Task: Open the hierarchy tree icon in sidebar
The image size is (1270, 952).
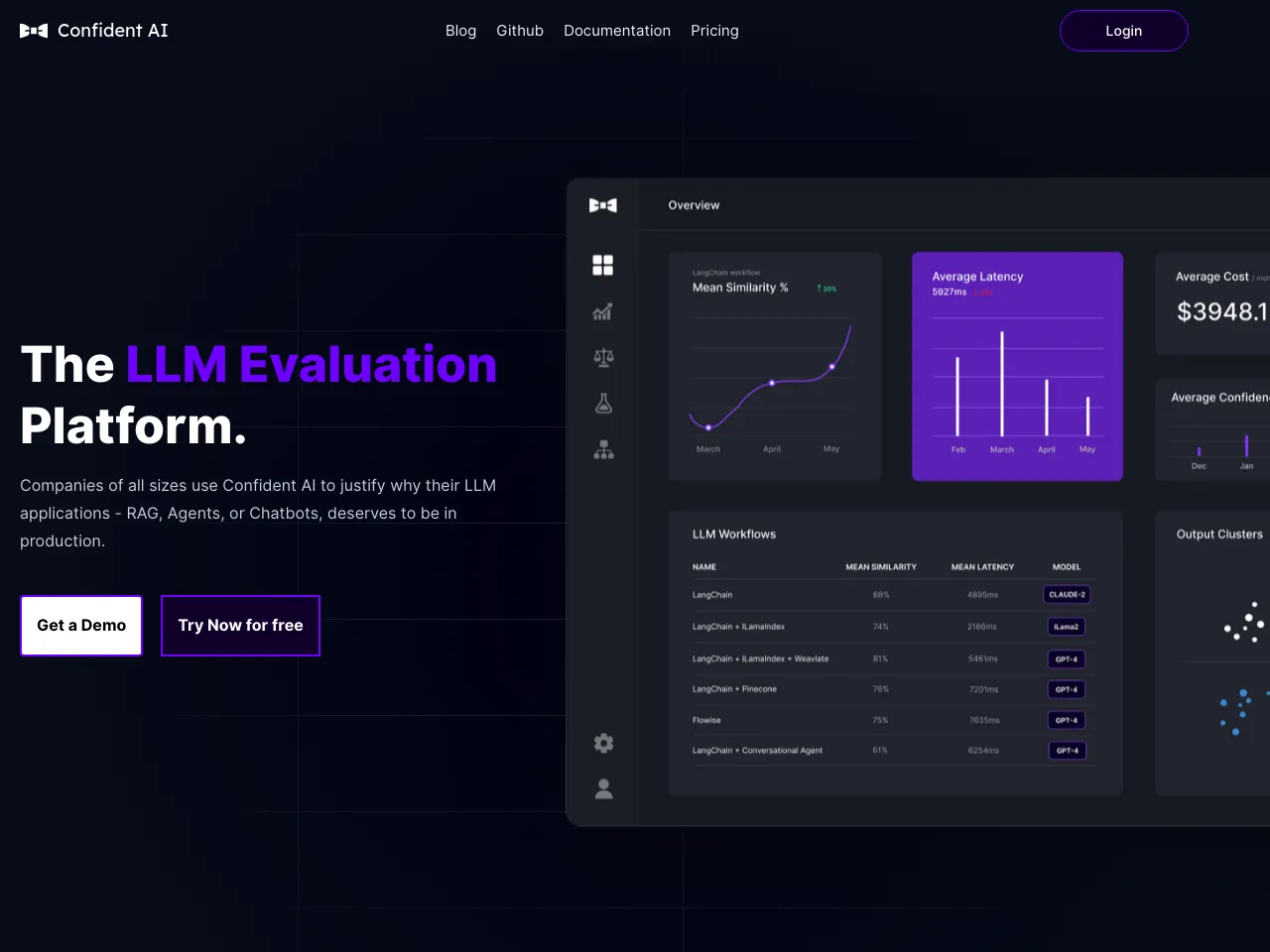Action: click(602, 450)
